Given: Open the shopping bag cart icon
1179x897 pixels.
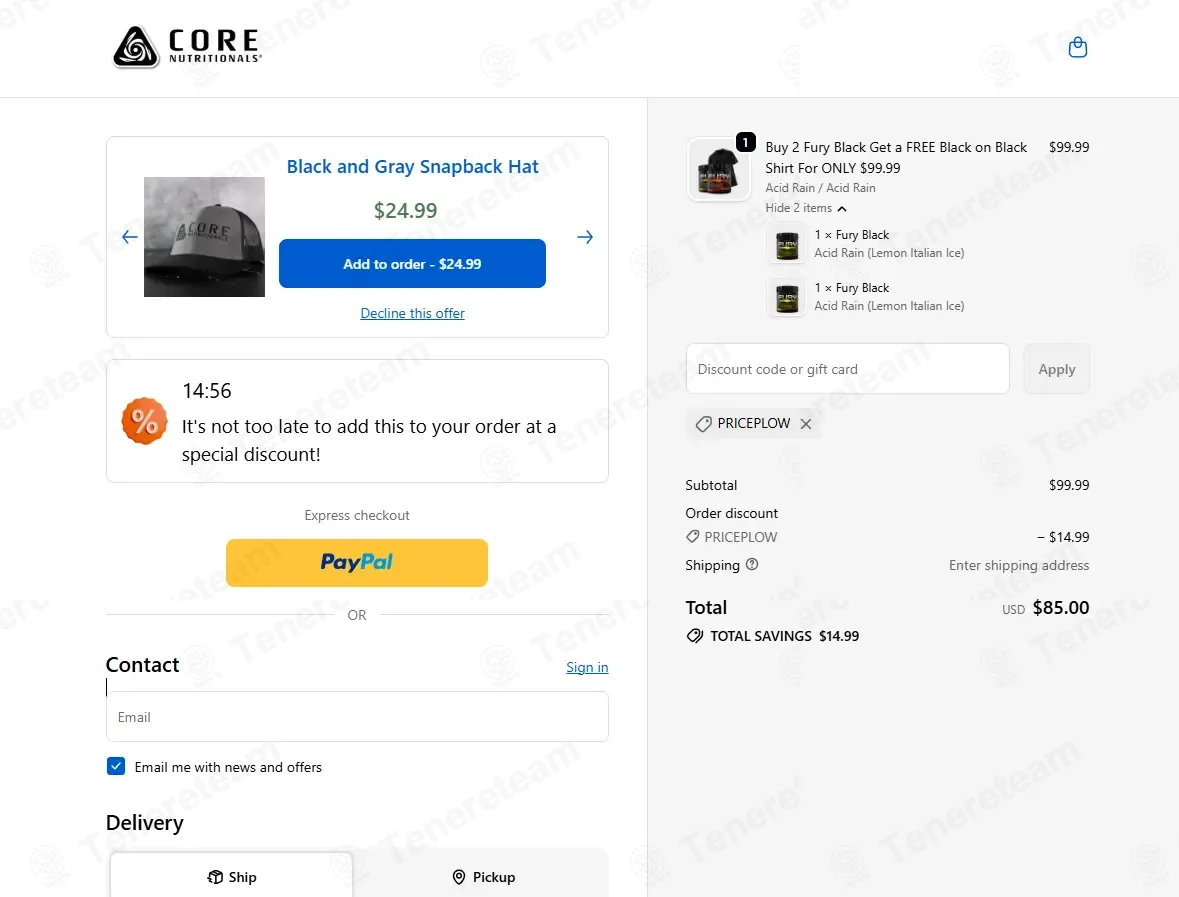Looking at the screenshot, I should (1077, 47).
